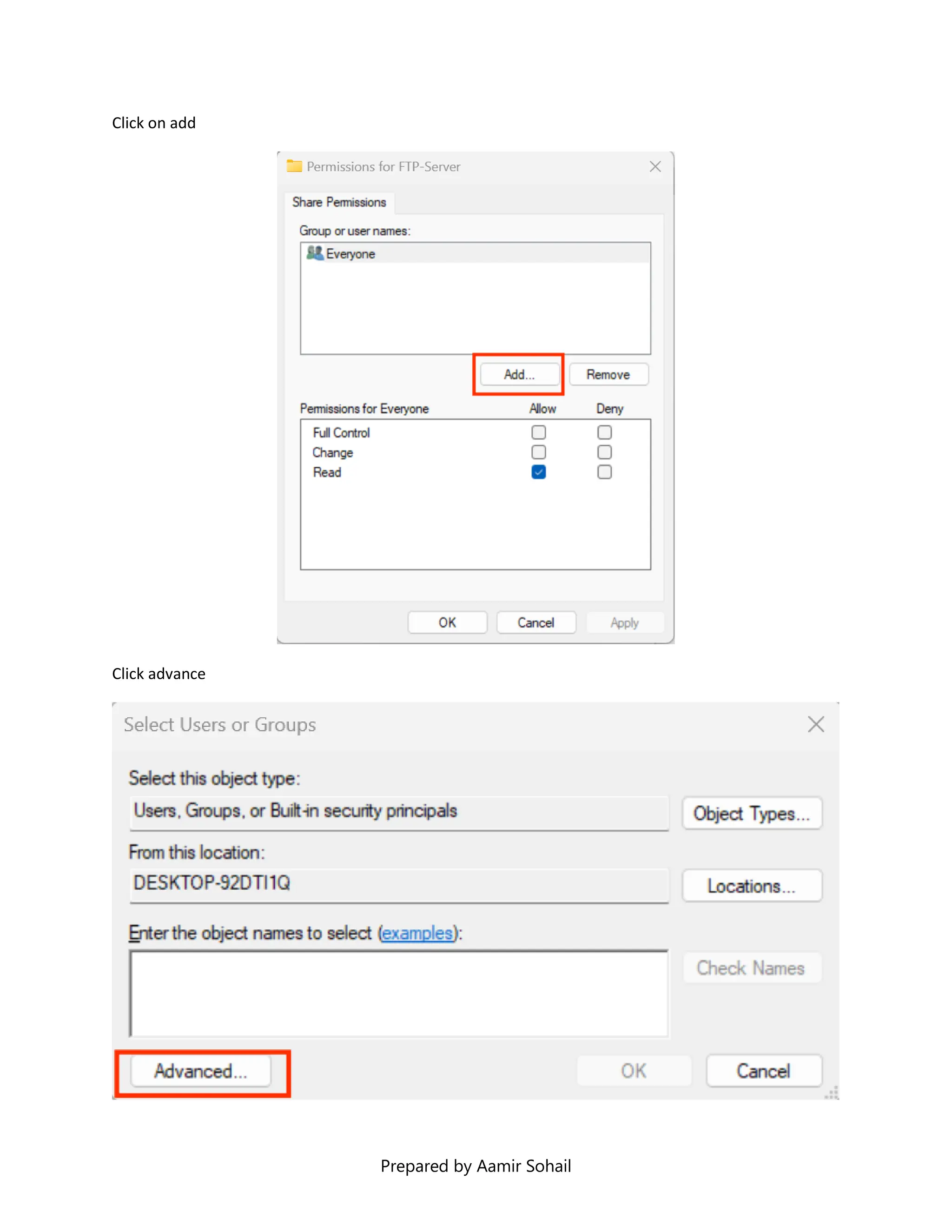
Task: Enable Full Control Allow checkbox
Action: (x=539, y=433)
